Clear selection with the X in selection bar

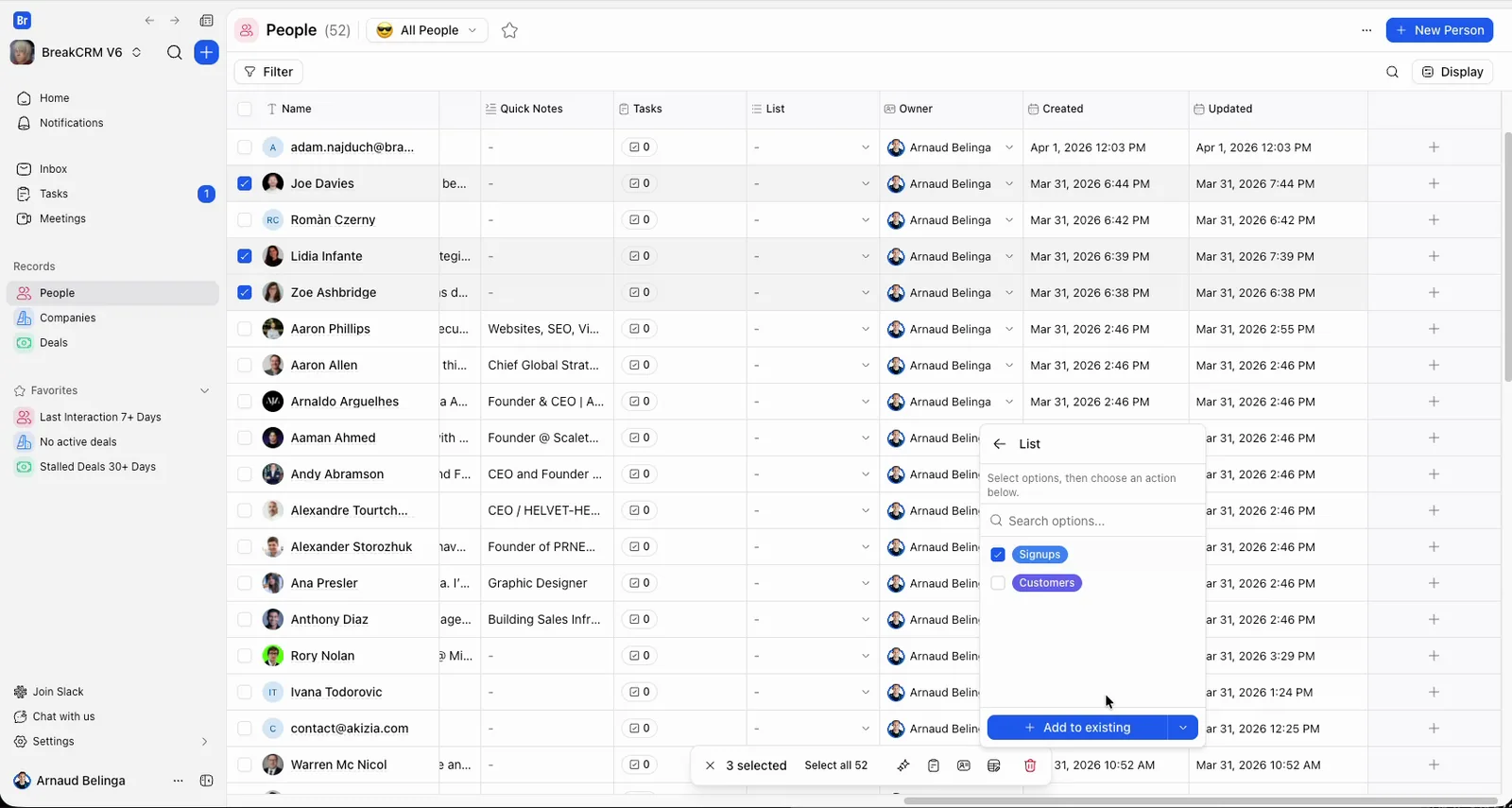710,765
